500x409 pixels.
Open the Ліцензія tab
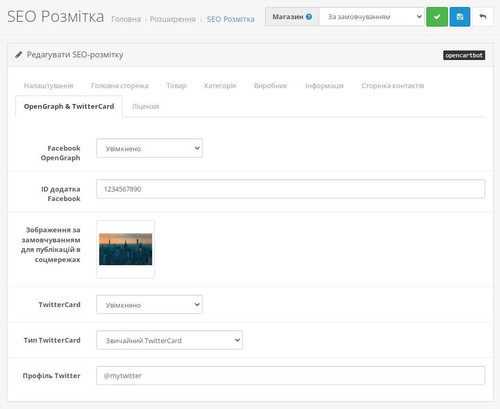[x=145, y=106]
